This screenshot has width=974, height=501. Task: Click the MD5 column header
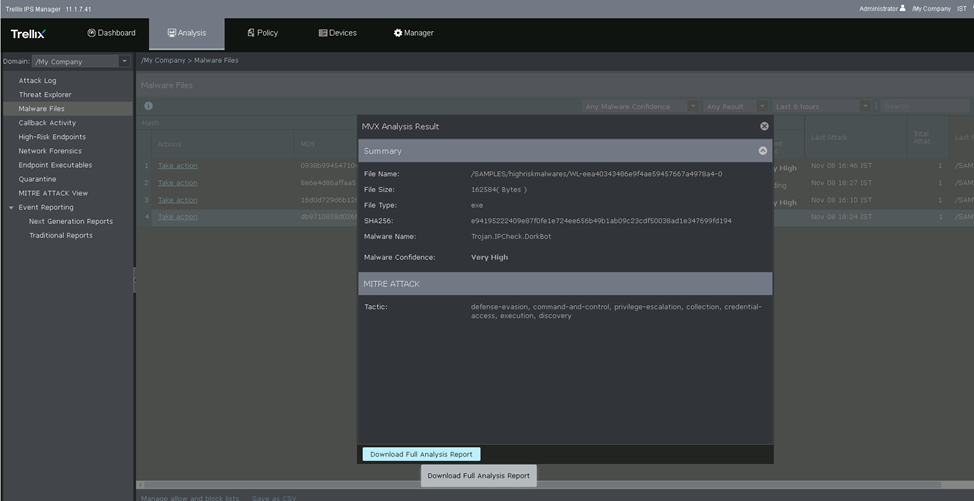click(307, 144)
